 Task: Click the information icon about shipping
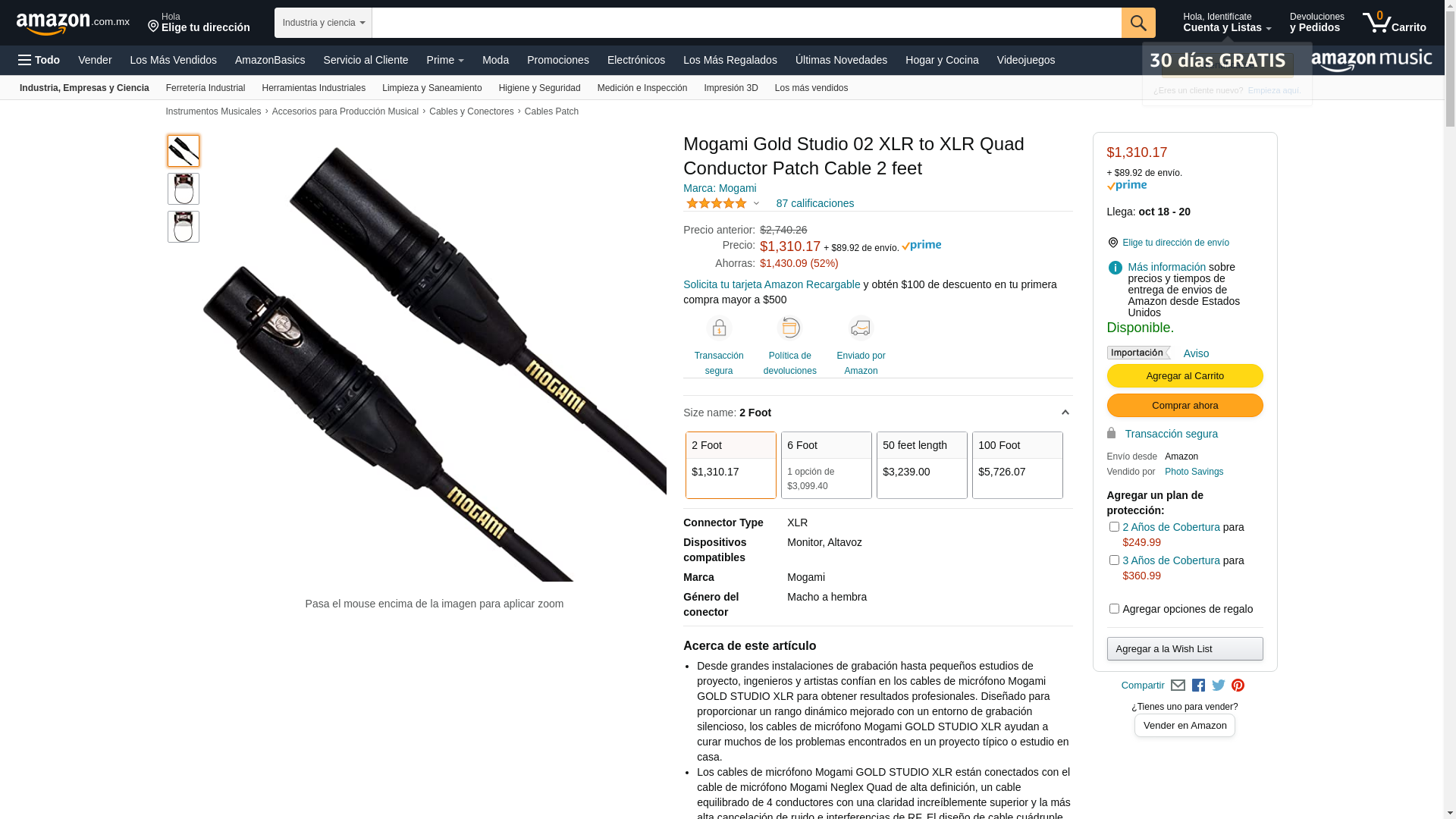1115,268
